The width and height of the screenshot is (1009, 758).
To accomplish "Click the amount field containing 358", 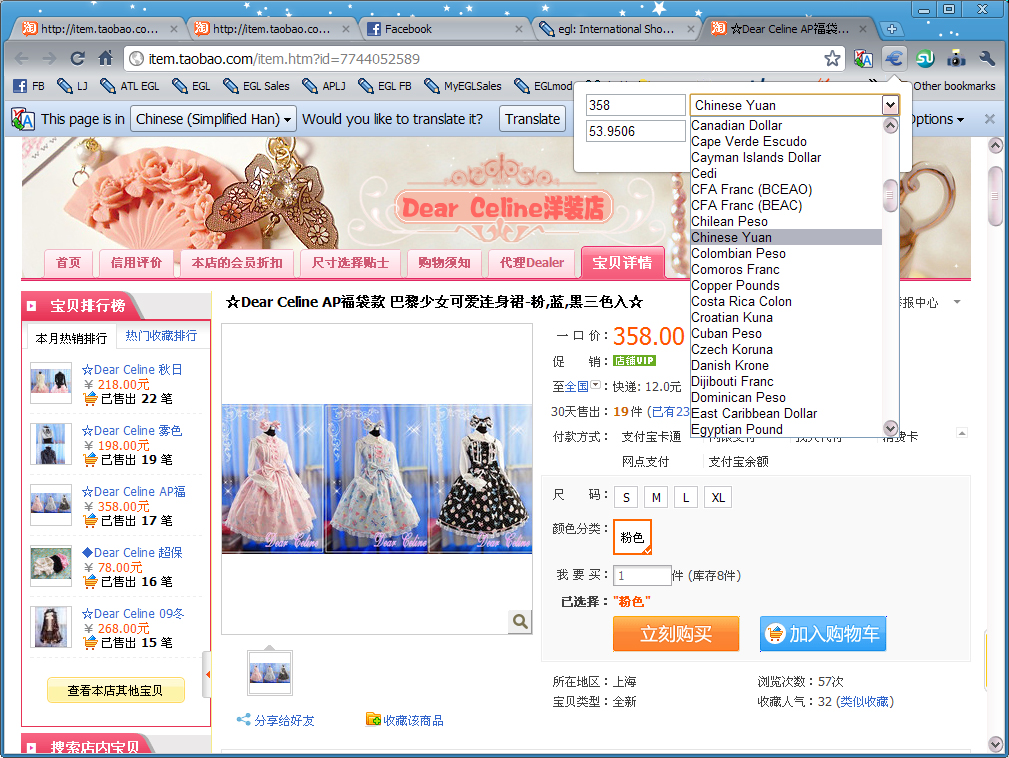I will click(x=636, y=105).
